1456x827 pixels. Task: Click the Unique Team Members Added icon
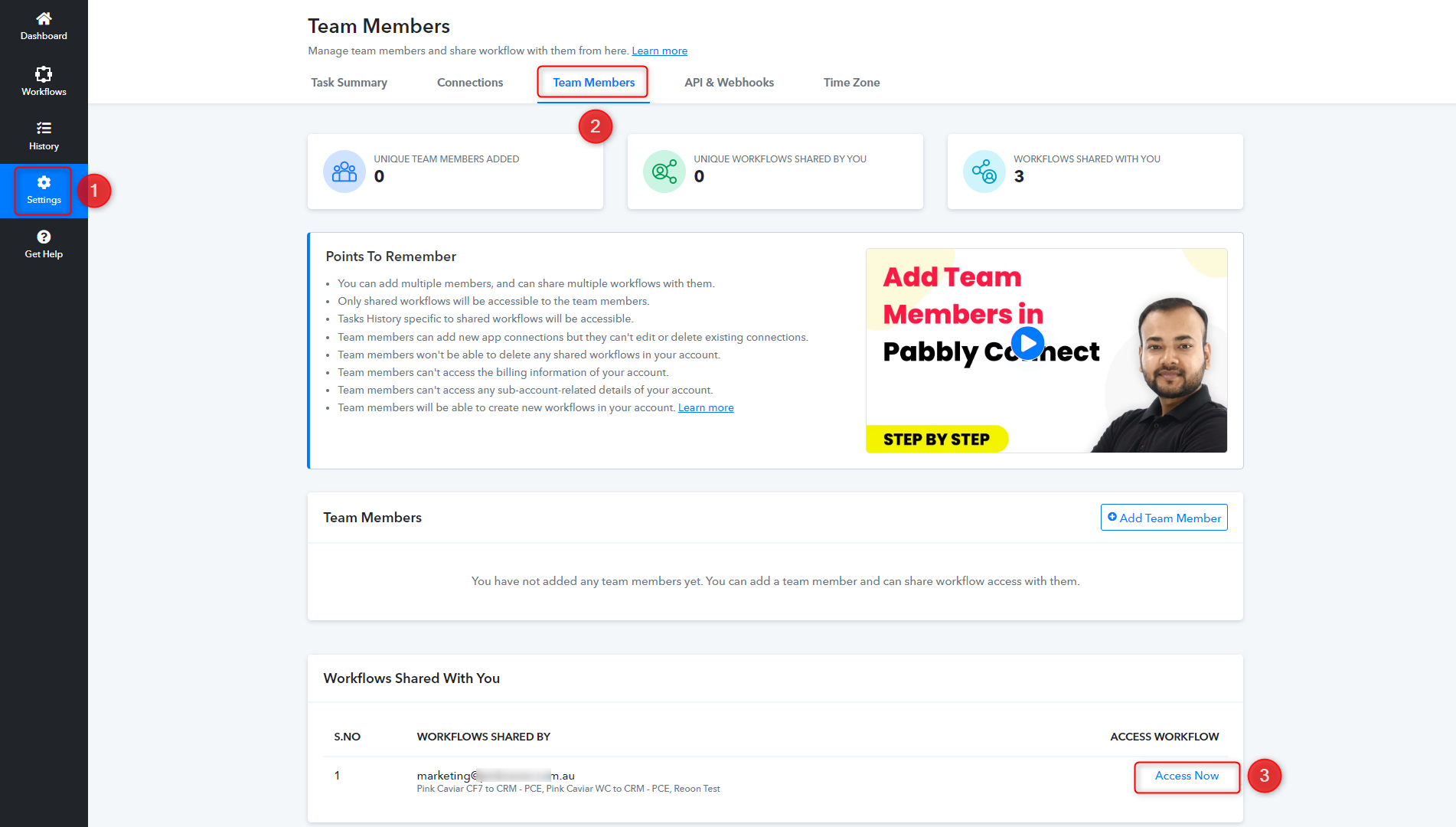point(344,172)
